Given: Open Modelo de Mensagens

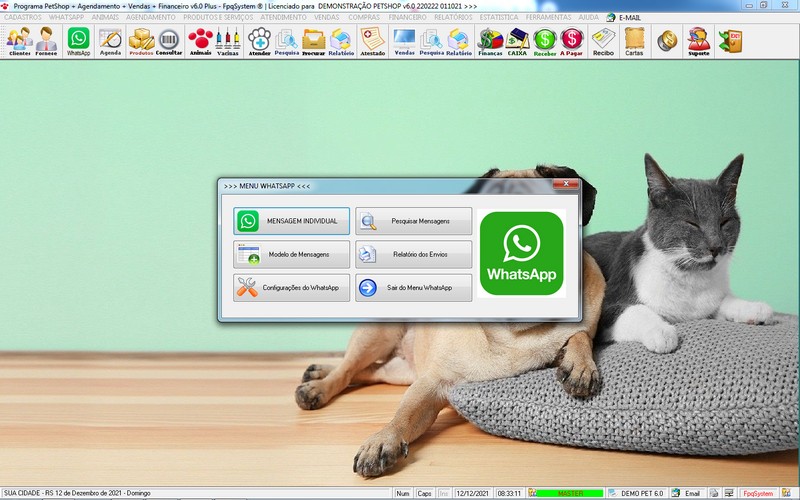Looking at the screenshot, I should point(291,254).
